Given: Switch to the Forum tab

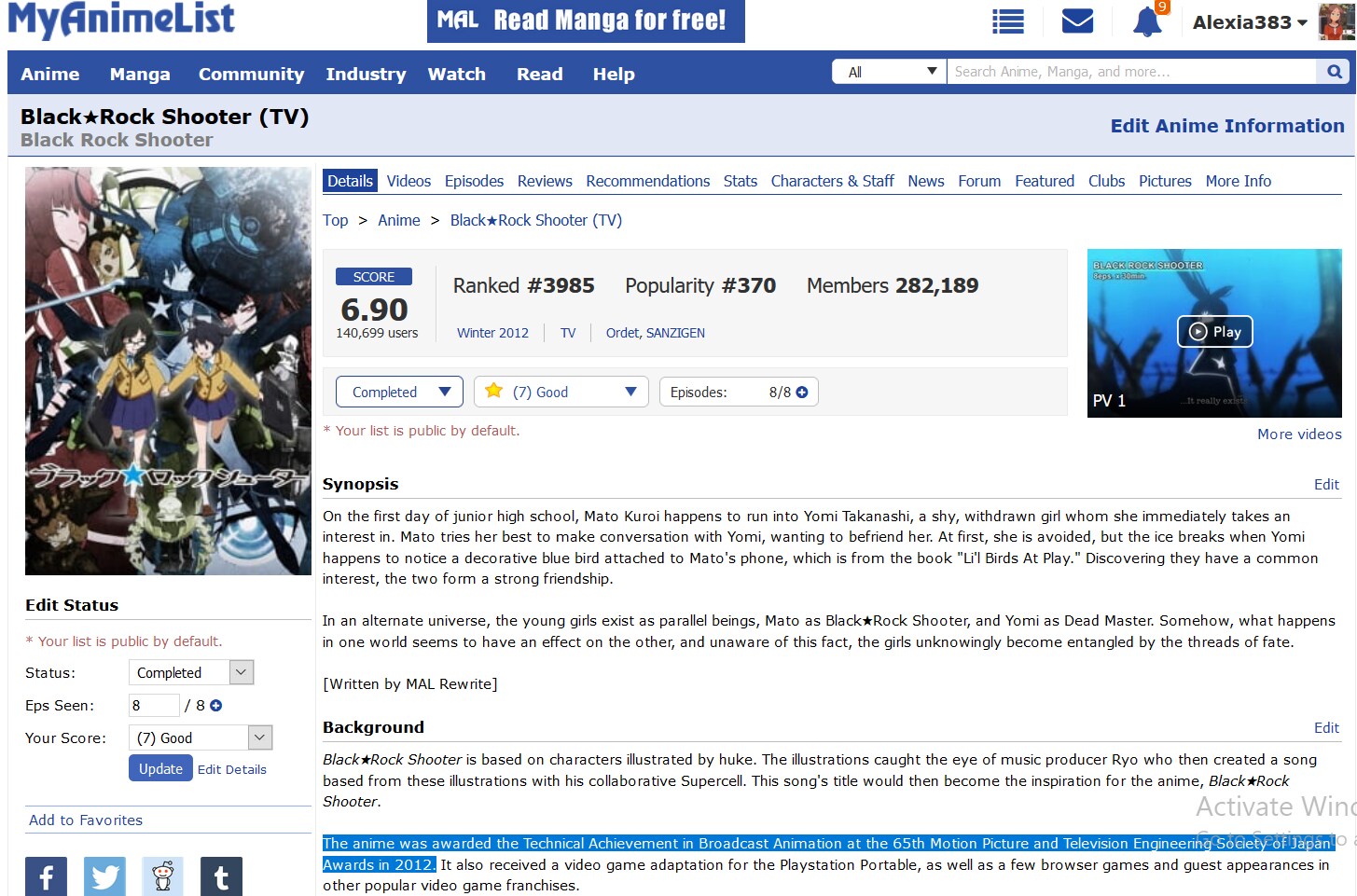Looking at the screenshot, I should (x=979, y=181).
